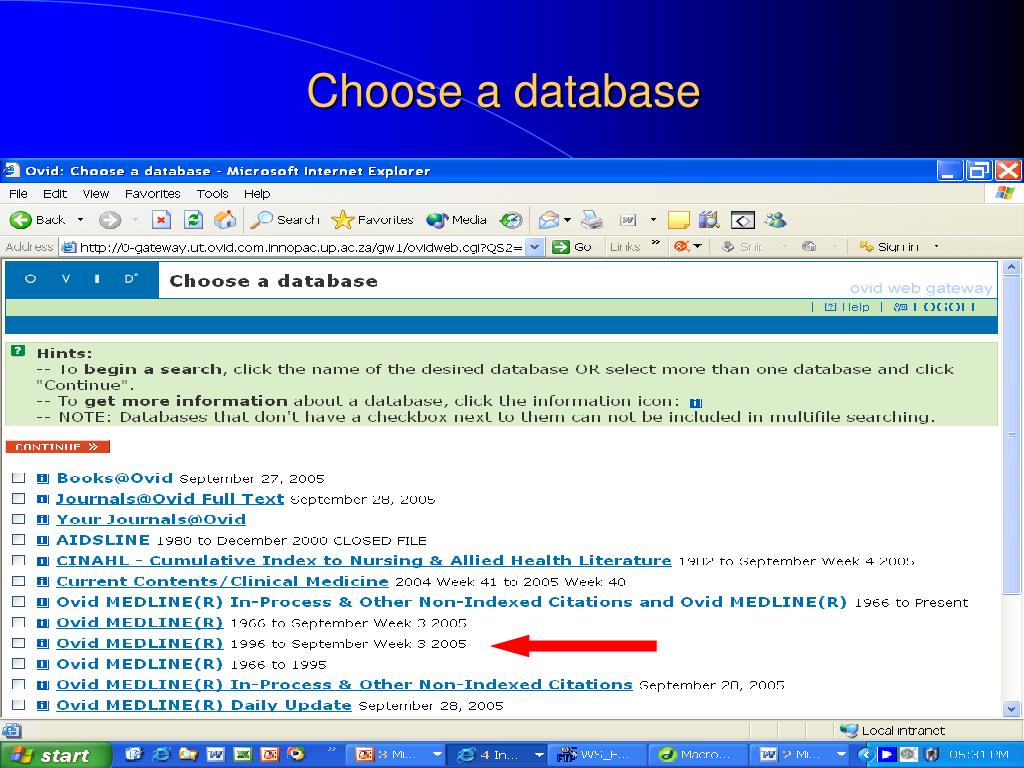Go Back in Internet Explorer

coord(38,220)
